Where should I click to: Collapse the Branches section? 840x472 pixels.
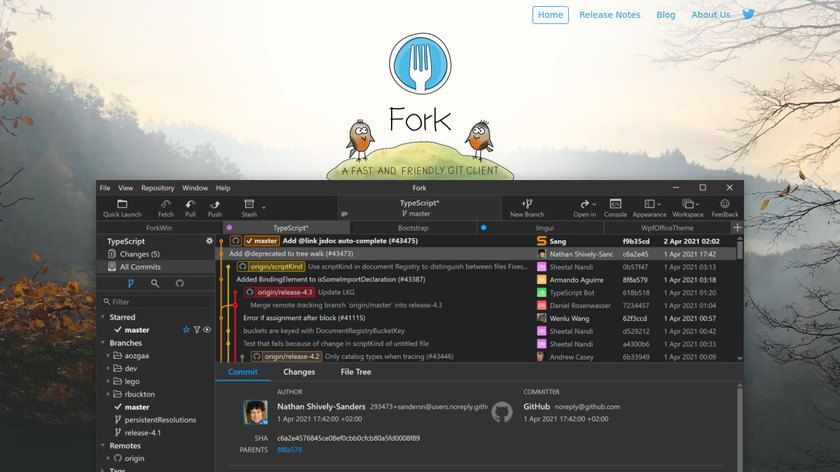[x=103, y=343]
